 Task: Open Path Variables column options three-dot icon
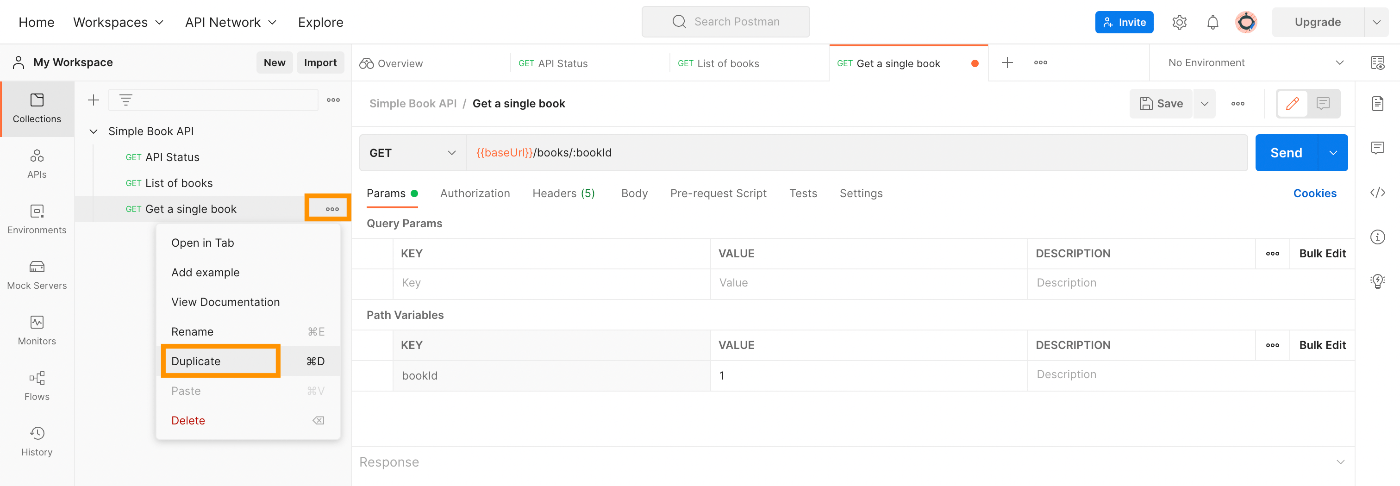(1272, 345)
